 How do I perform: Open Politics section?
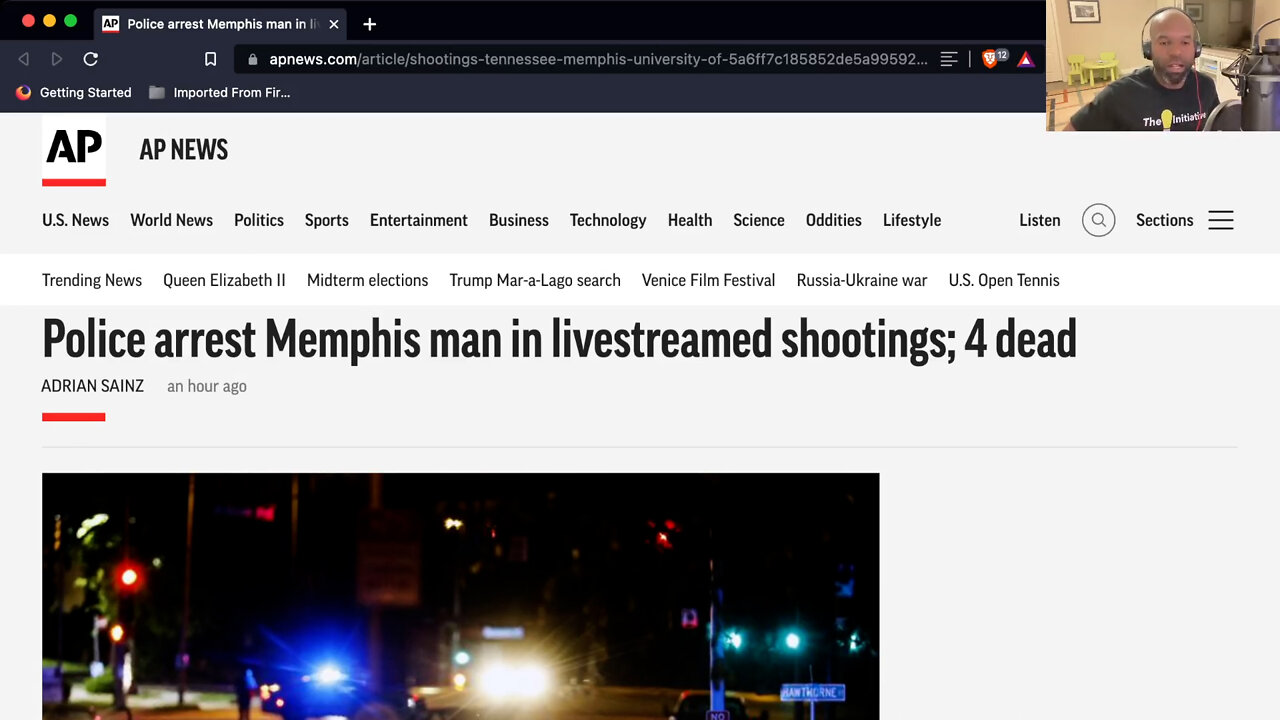pyautogui.click(x=259, y=220)
